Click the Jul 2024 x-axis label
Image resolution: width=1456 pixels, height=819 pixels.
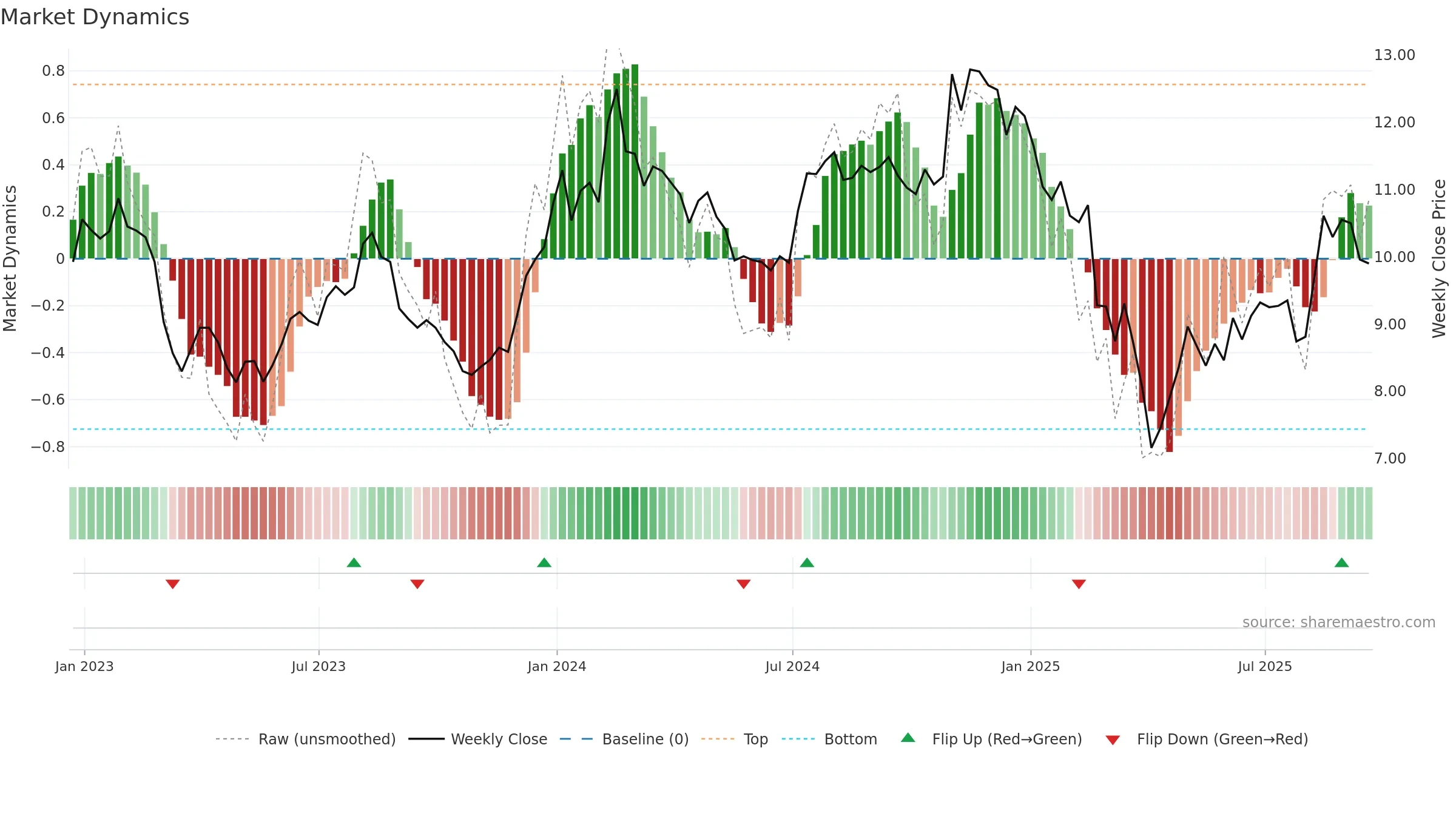coord(792,666)
